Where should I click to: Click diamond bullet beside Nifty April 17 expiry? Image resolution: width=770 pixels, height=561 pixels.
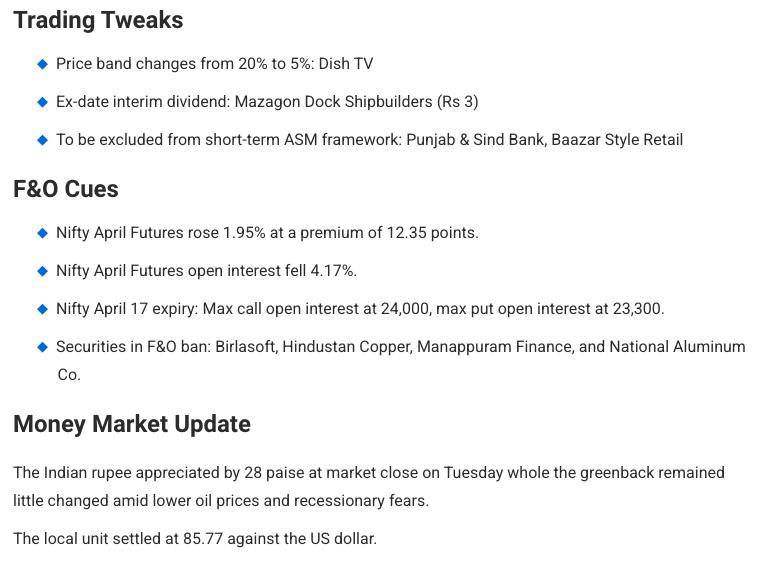coord(43,309)
